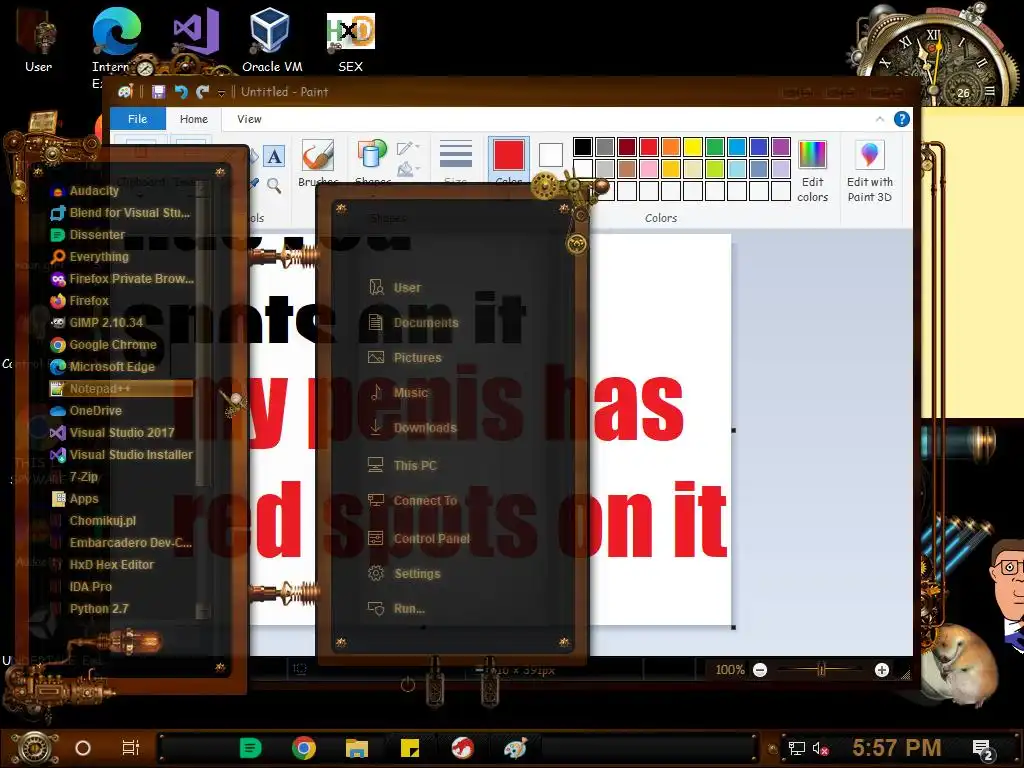Zoom in with the plus button
Screen dimensions: 1024x768
pos(882,670)
